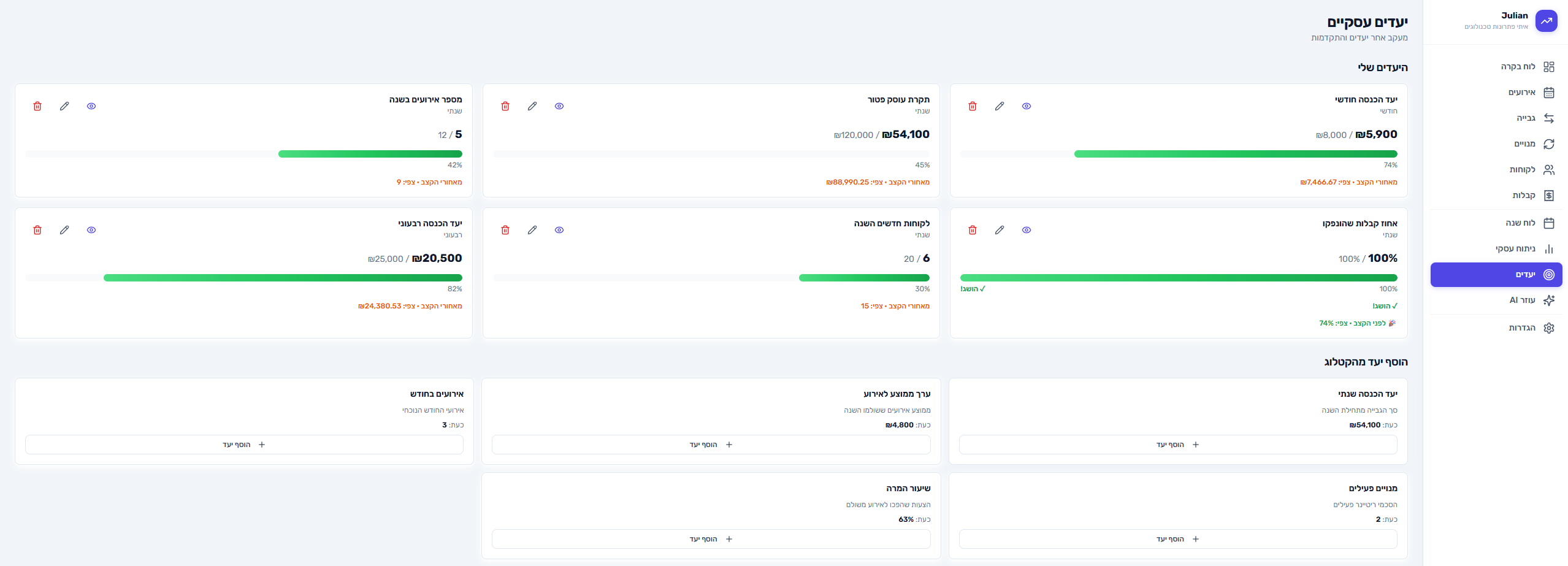This screenshot has width=1568, height=566.
Task: Add אירועים בחודש goal from catalog
Action: (244, 445)
